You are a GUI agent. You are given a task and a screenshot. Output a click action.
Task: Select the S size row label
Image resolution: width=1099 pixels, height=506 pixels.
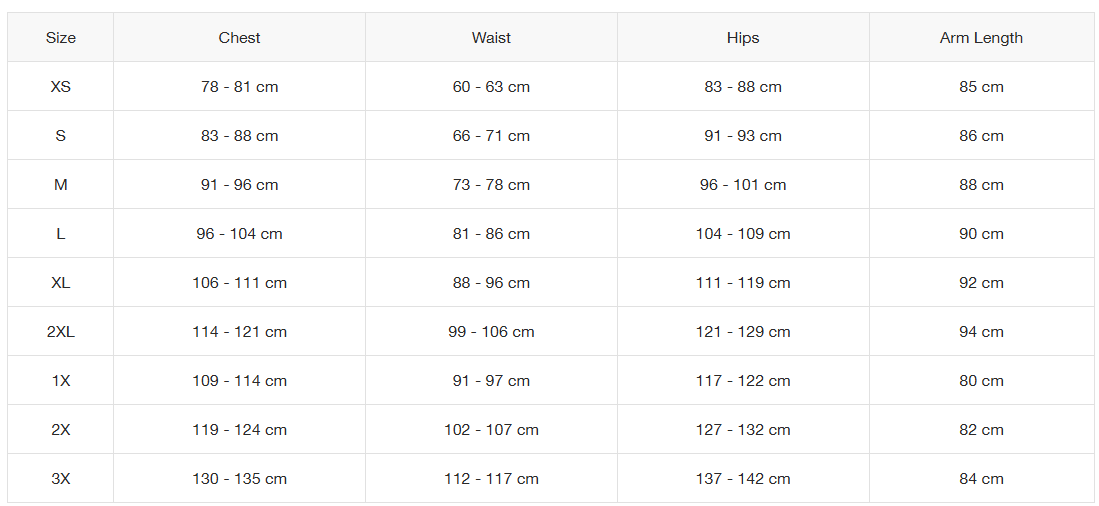[x=60, y=136]
